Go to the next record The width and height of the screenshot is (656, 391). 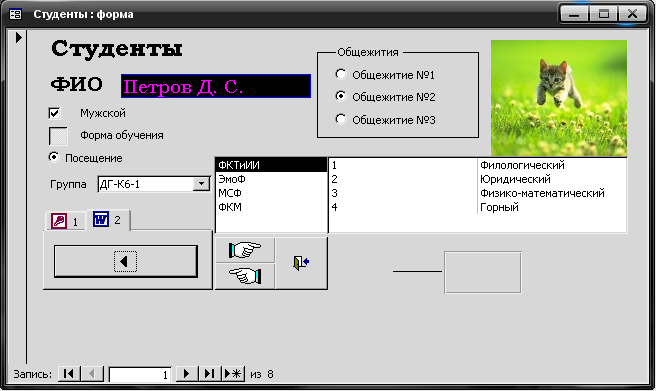click(187, 373)
